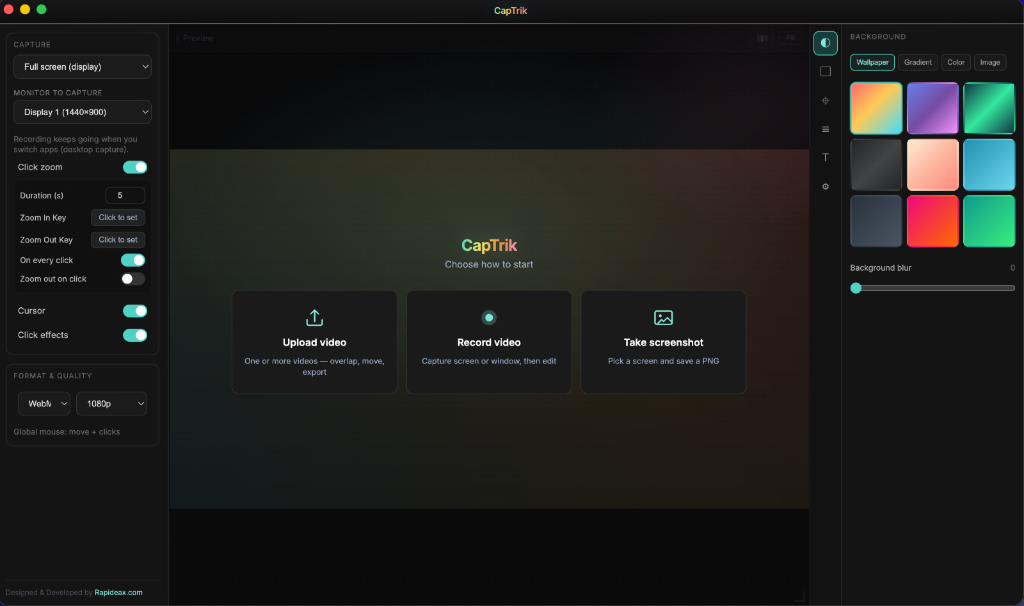Viewport: 1024px width, 606px height.
Task: Select the peach pink wallpaper swatch
Action: pyautogui.click(x=933, y=165)
